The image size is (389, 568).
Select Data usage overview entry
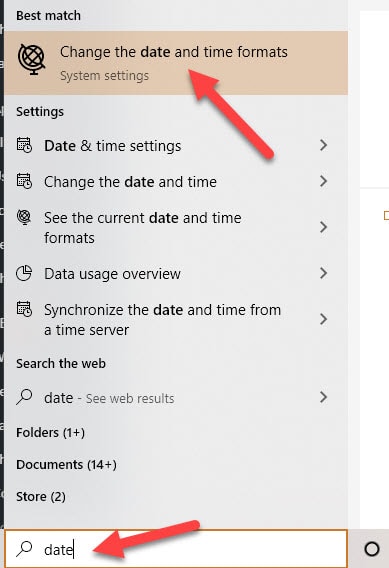[x=176, y=273]
